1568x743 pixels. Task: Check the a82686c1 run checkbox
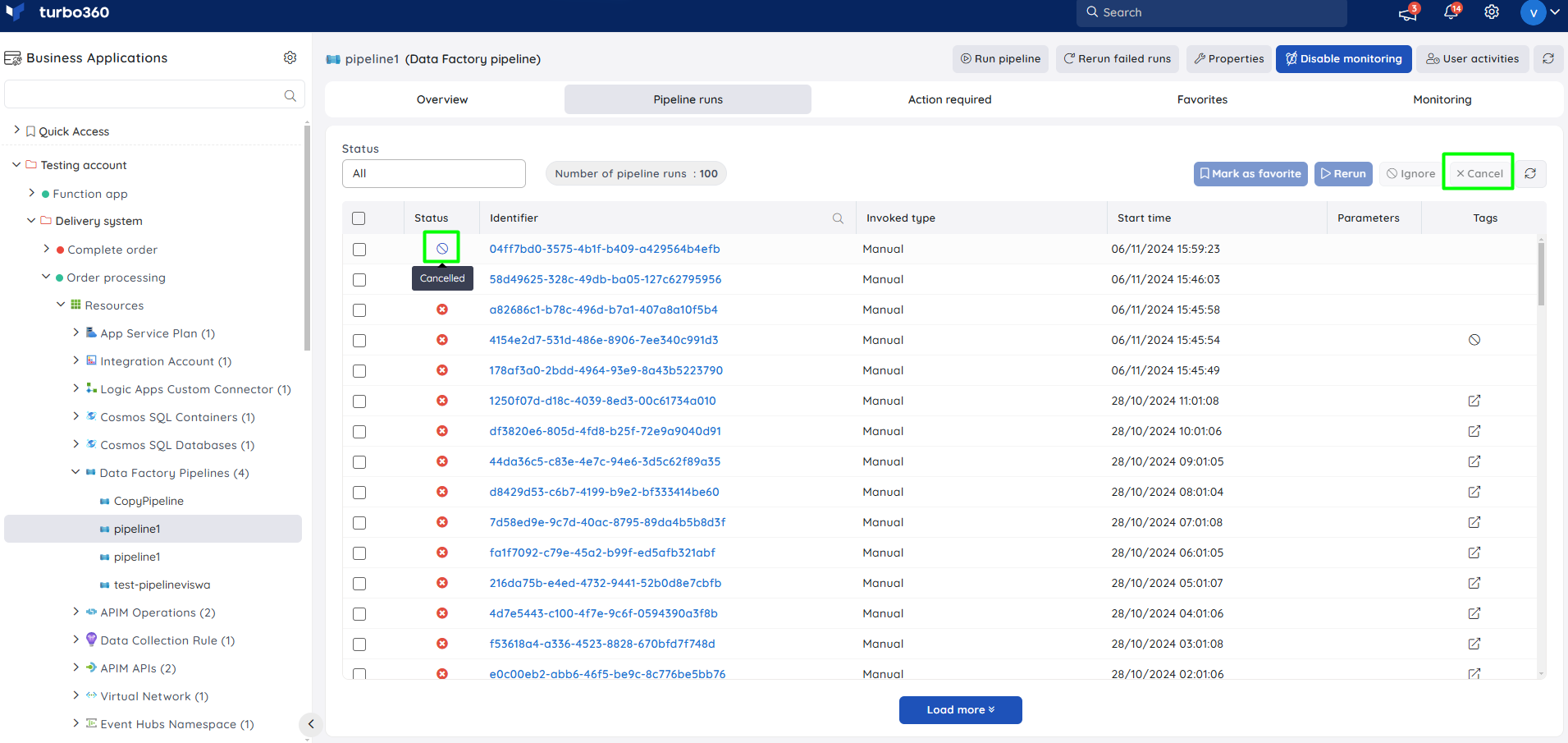(x=359, y=310)
